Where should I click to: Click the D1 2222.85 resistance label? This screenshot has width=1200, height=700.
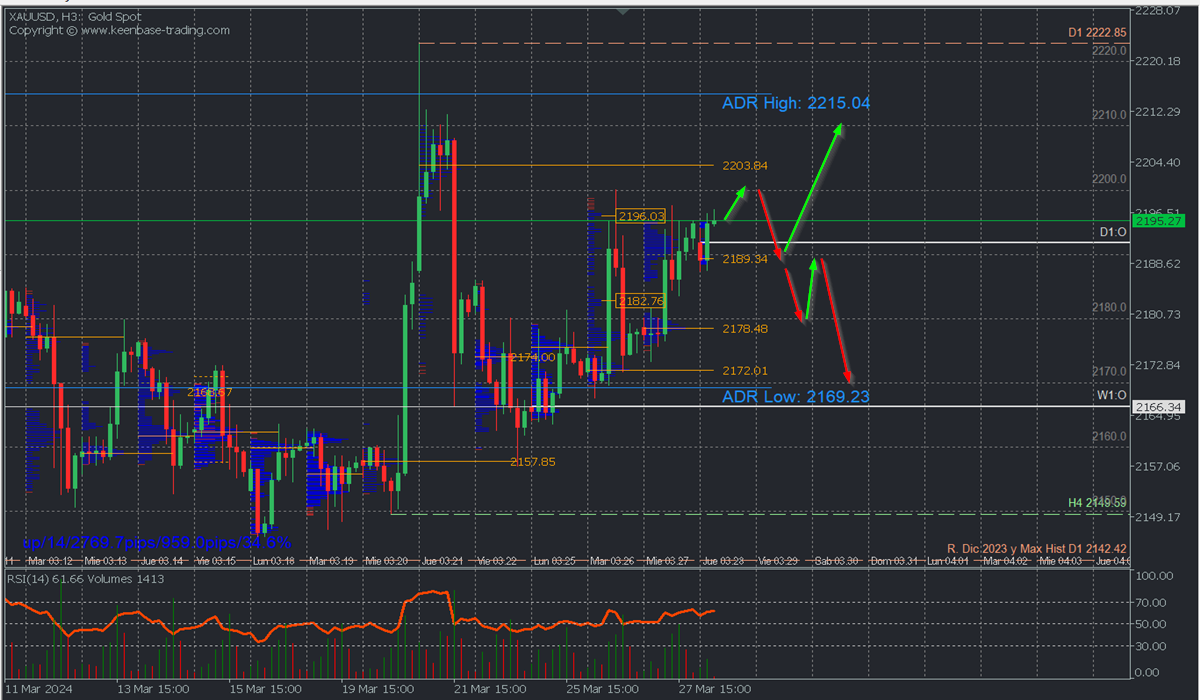(x=1097, y=33)
